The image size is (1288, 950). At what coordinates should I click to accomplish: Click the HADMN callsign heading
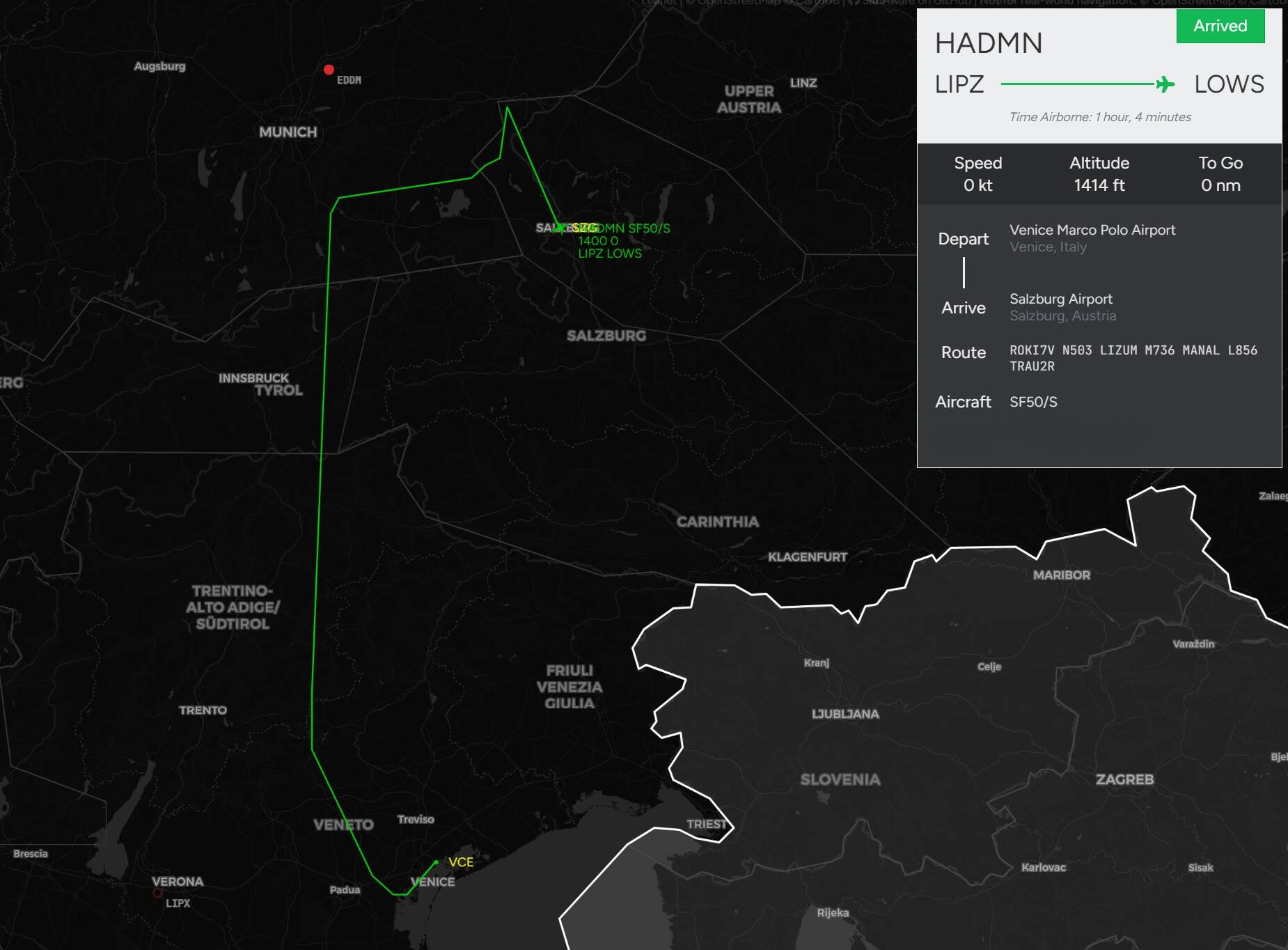[x=989, y=43]
